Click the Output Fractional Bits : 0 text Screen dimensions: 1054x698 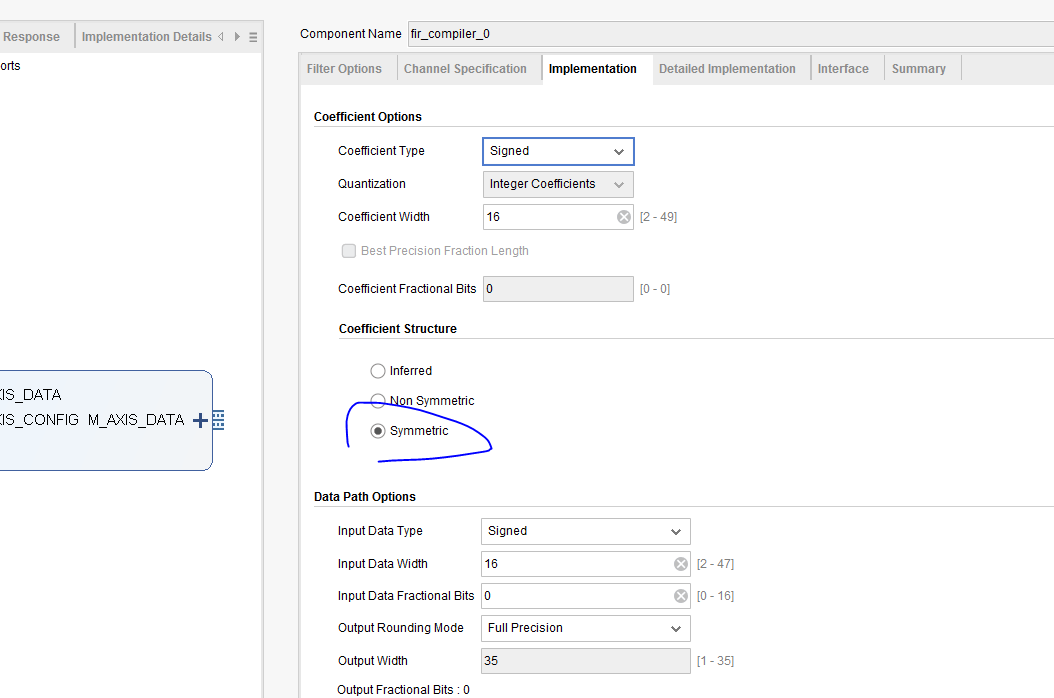(403, 690)
